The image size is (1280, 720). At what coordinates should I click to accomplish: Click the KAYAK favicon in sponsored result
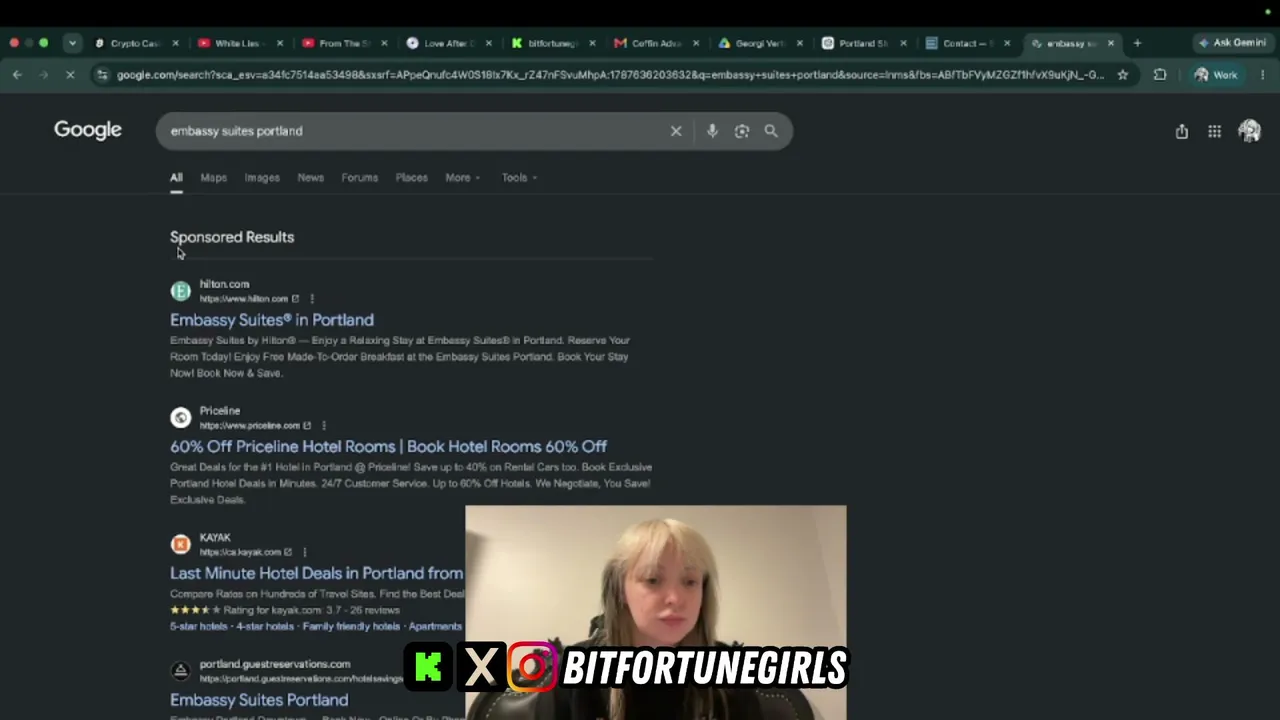coord(180,544)
